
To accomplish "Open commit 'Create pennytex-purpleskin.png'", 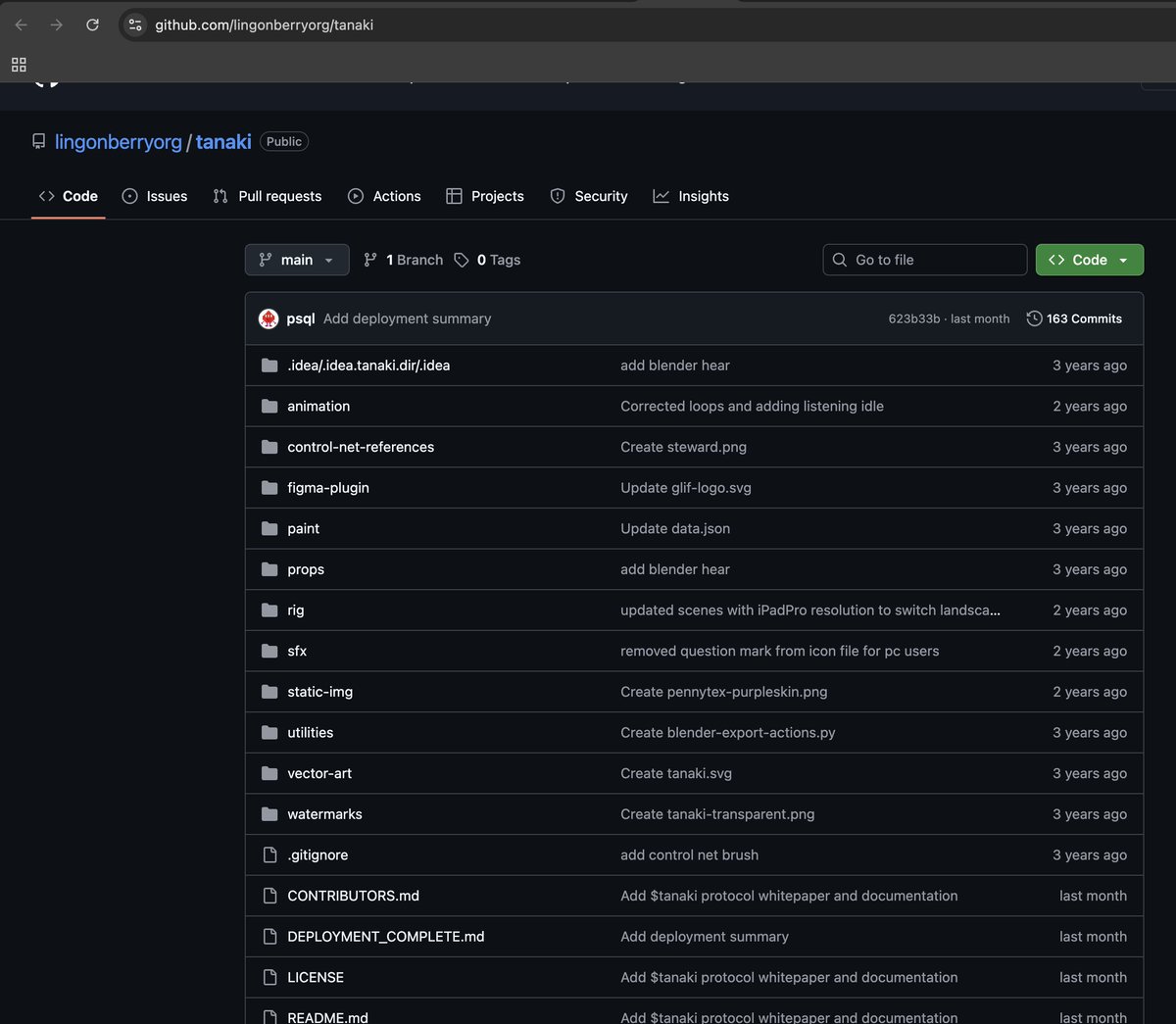I will click(723, 692).
